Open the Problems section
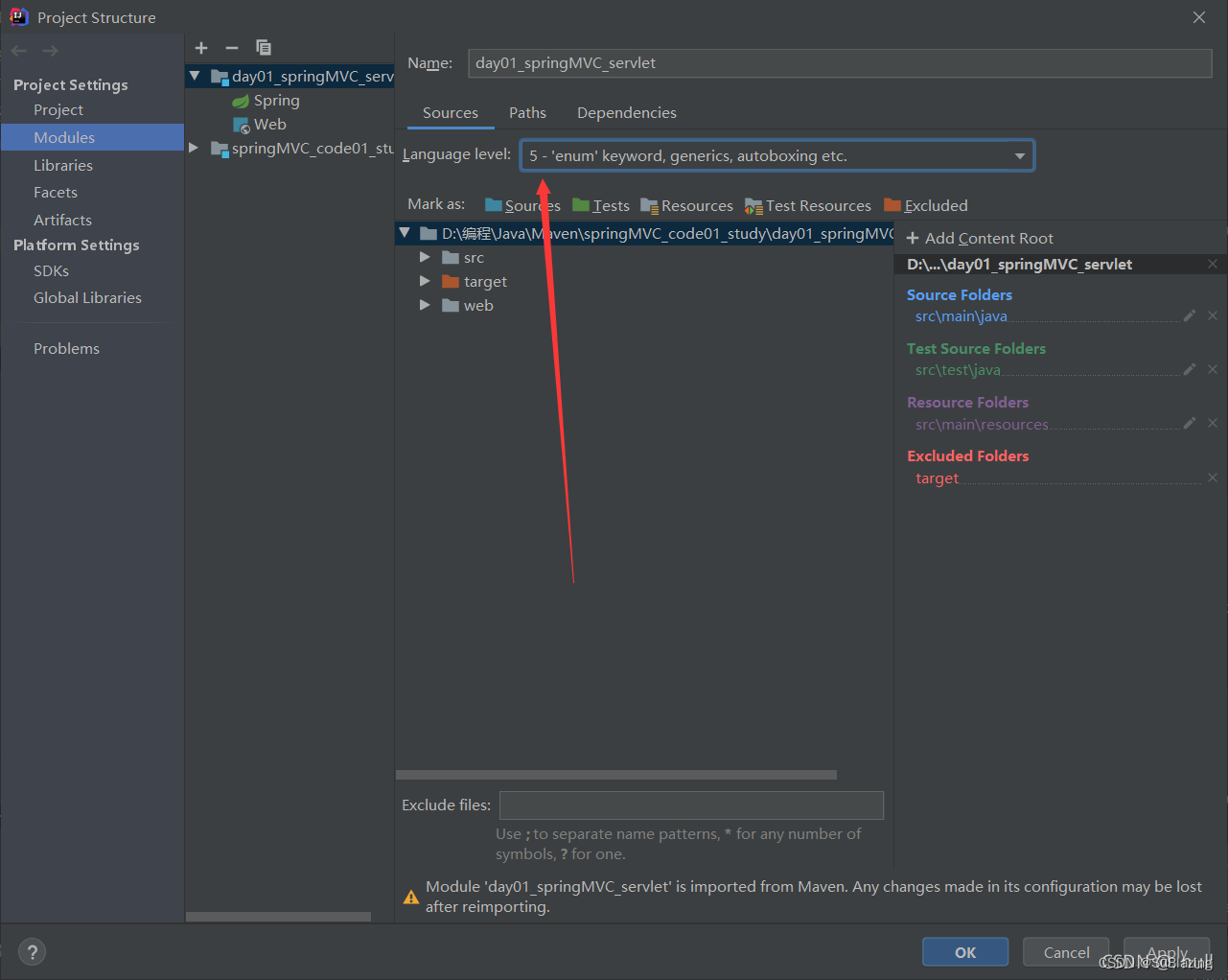This screenshot has height=980, width=1228. pyautogui.click(x=66, y=348)
